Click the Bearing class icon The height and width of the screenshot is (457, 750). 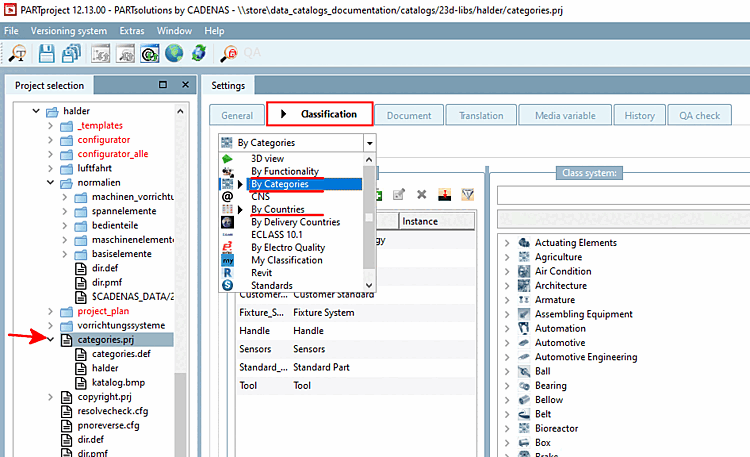[x=524, y=386]
